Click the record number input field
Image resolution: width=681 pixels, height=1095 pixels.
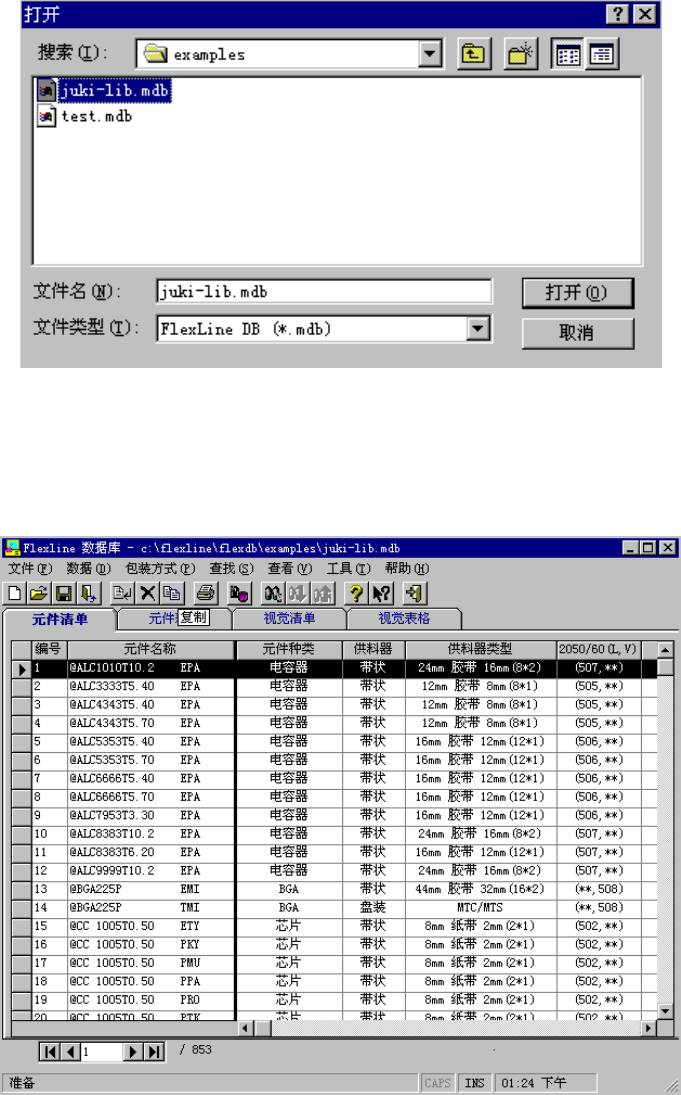click(x=102, y=1051)
